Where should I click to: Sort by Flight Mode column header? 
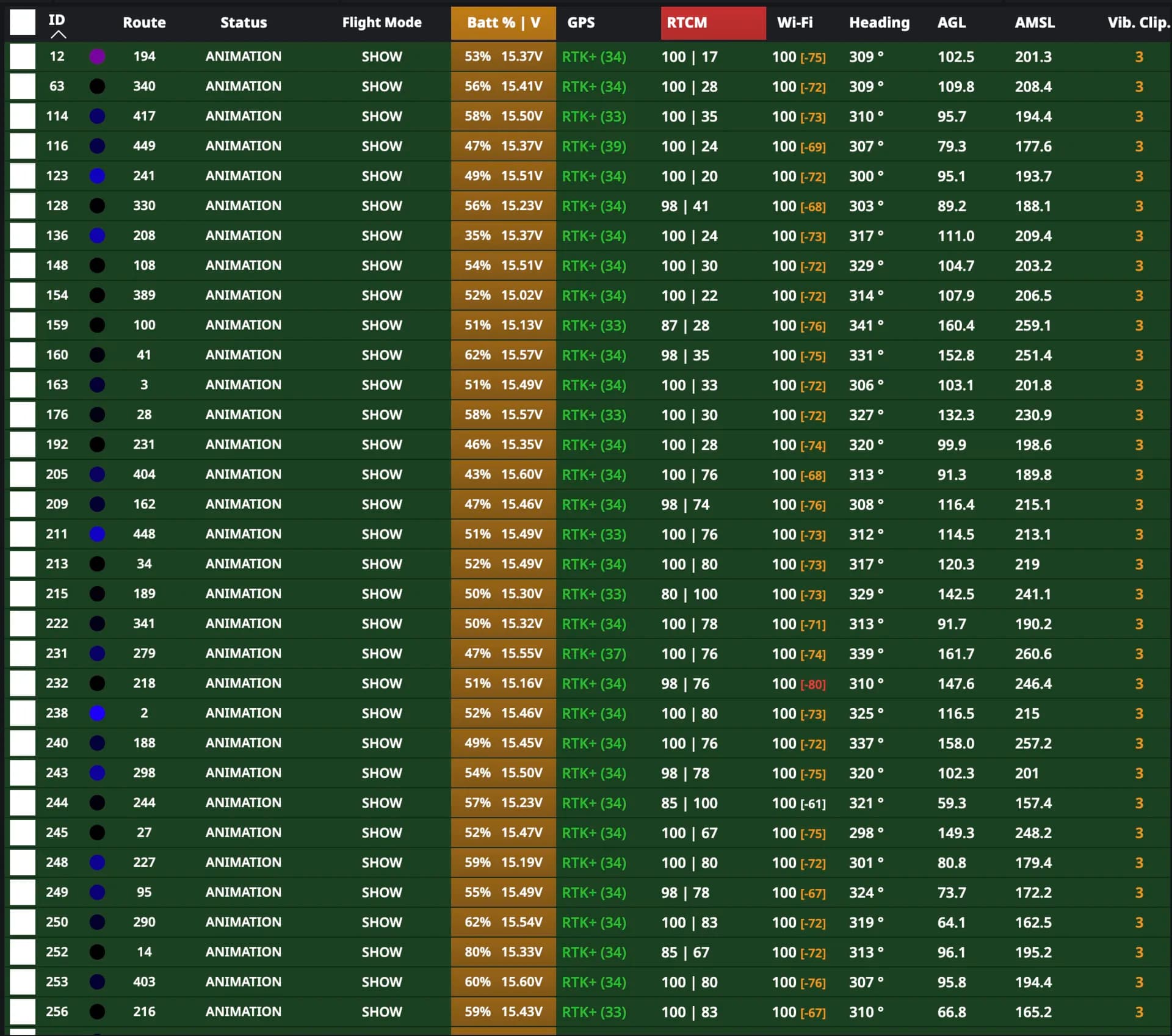click(x=382, y=23)
